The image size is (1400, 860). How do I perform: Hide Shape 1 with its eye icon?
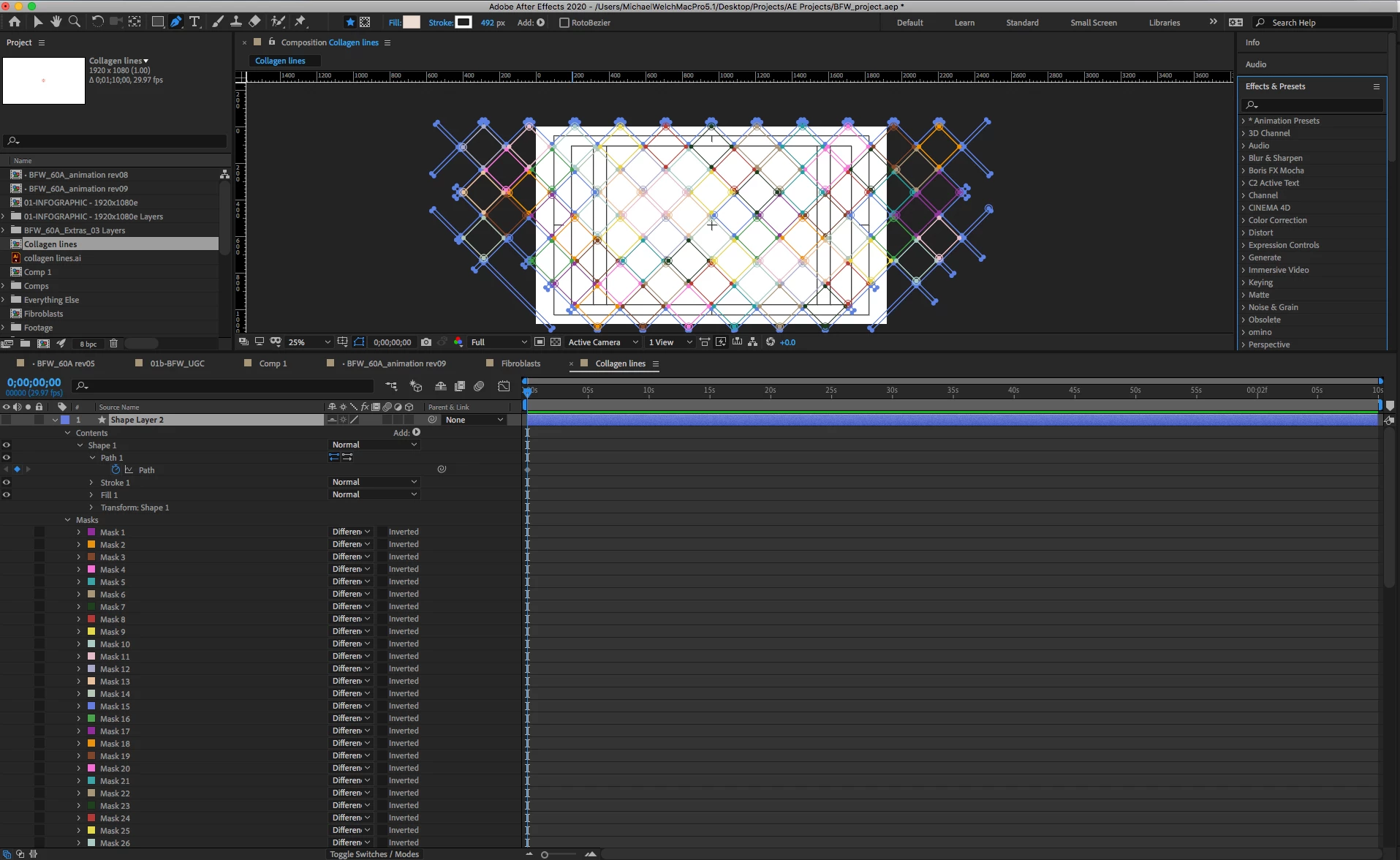point(7,445)
